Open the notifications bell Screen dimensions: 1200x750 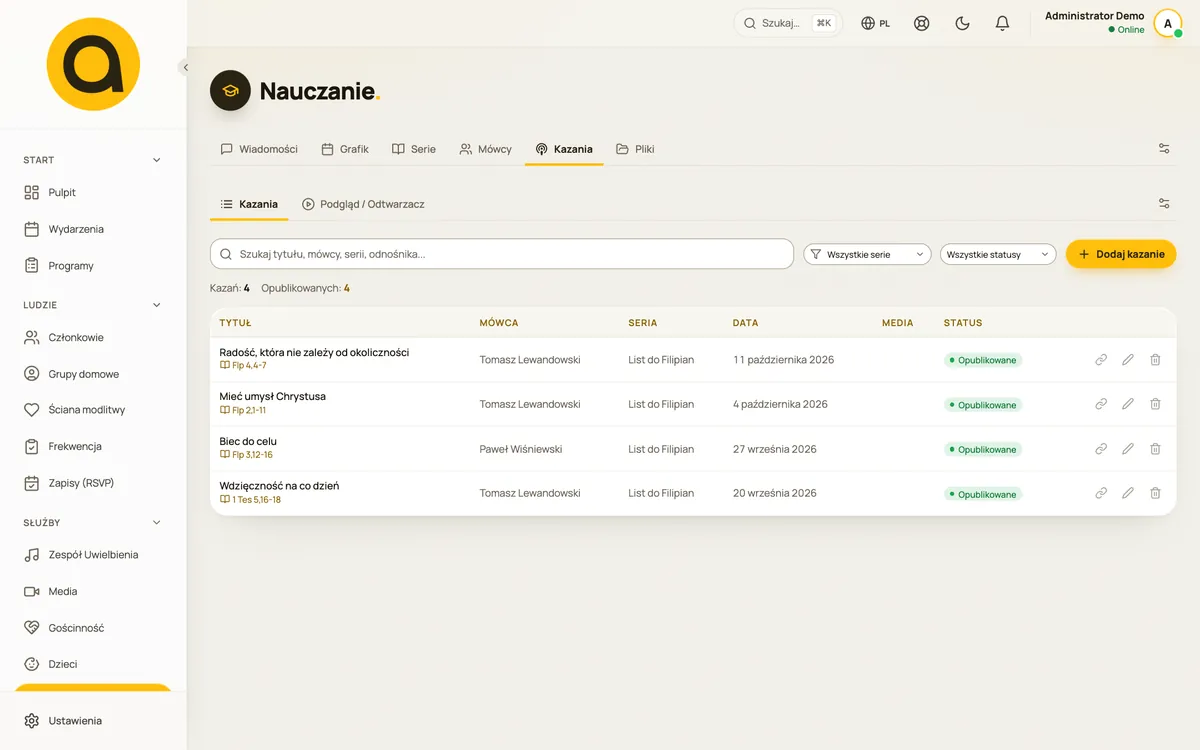(x=1002, y=23)
